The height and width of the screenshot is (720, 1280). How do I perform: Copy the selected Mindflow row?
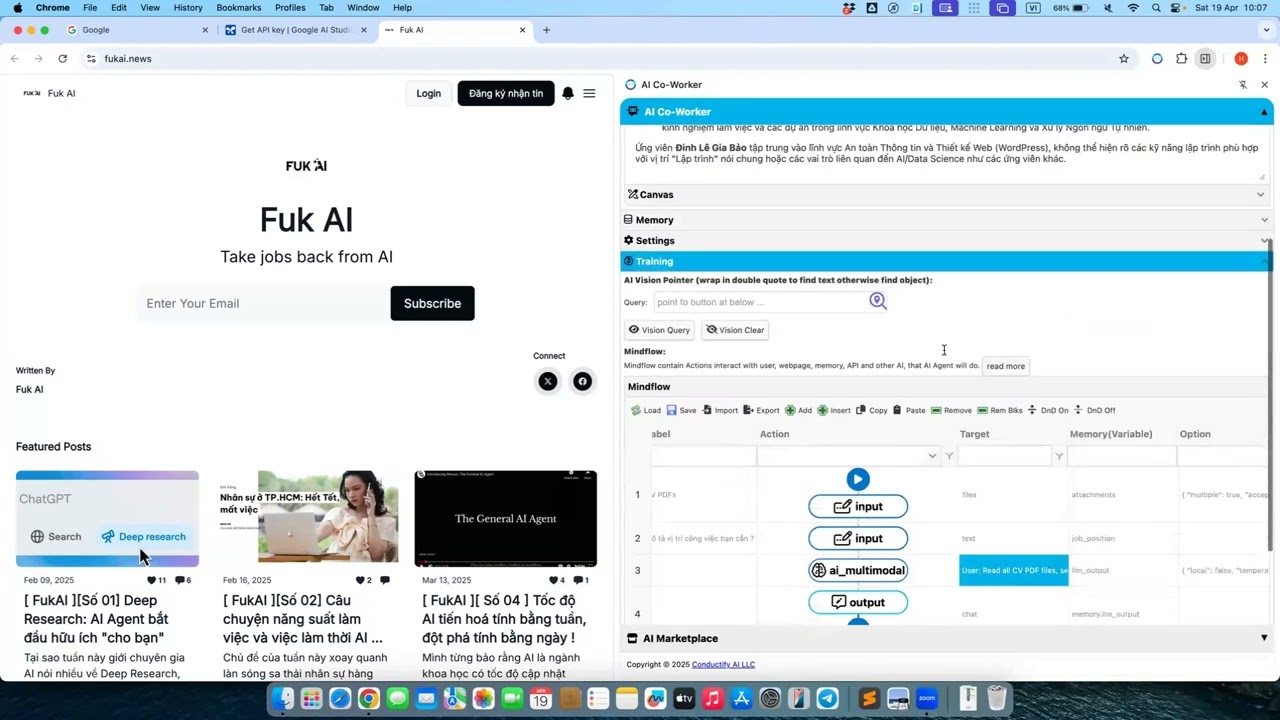pos(871,410)
